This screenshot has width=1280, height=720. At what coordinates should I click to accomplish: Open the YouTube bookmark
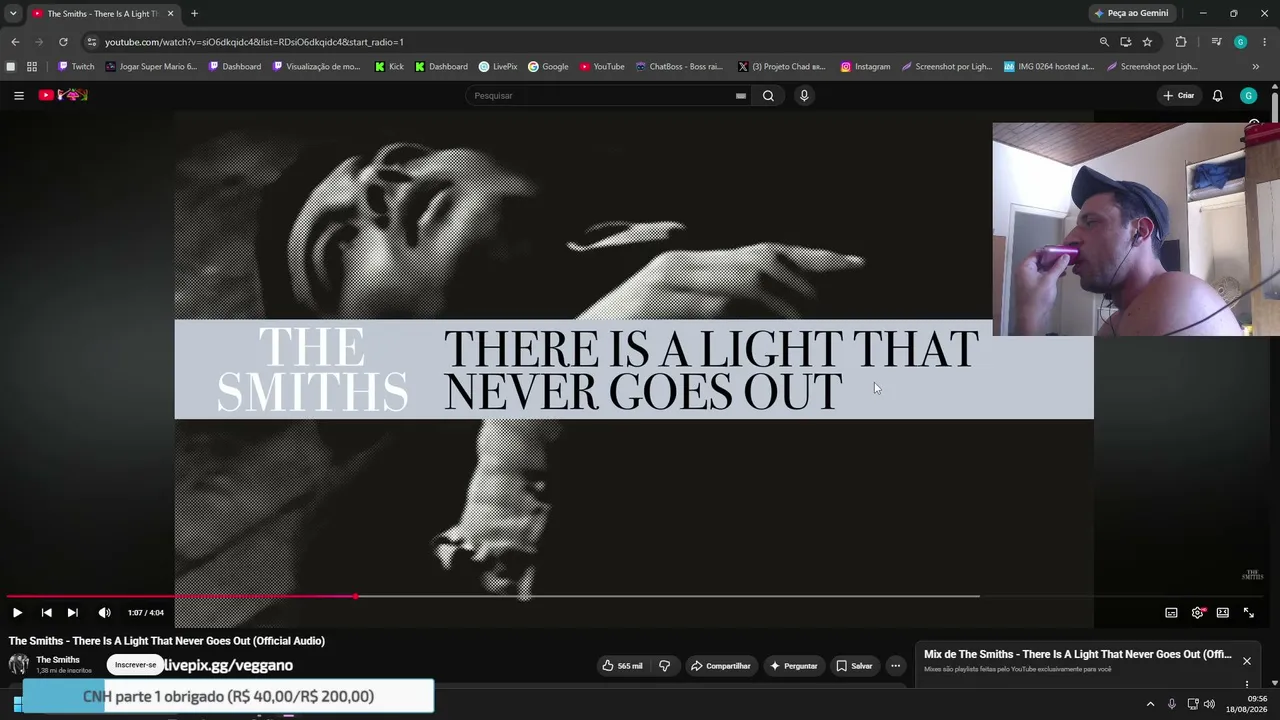coord(602,67)
